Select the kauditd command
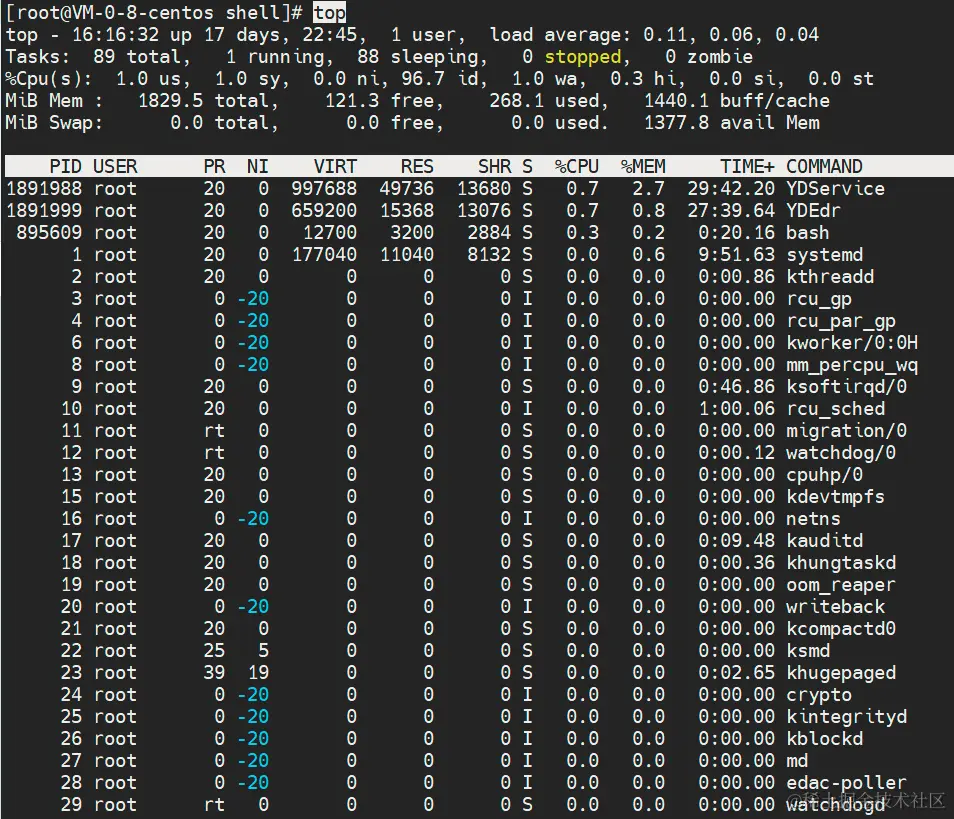The image size is (954, 819). 824,540
